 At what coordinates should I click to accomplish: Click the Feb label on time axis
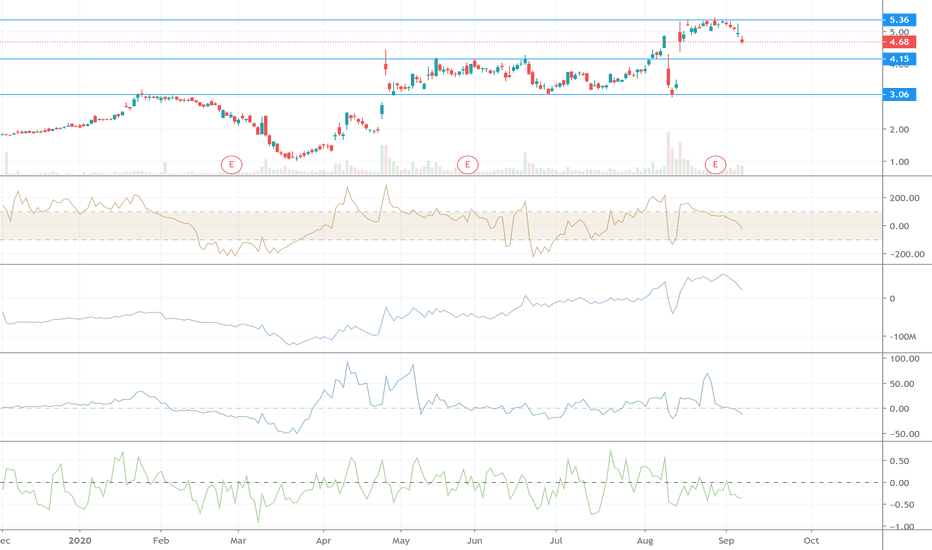pyautogui.click(x=161, y=540)
